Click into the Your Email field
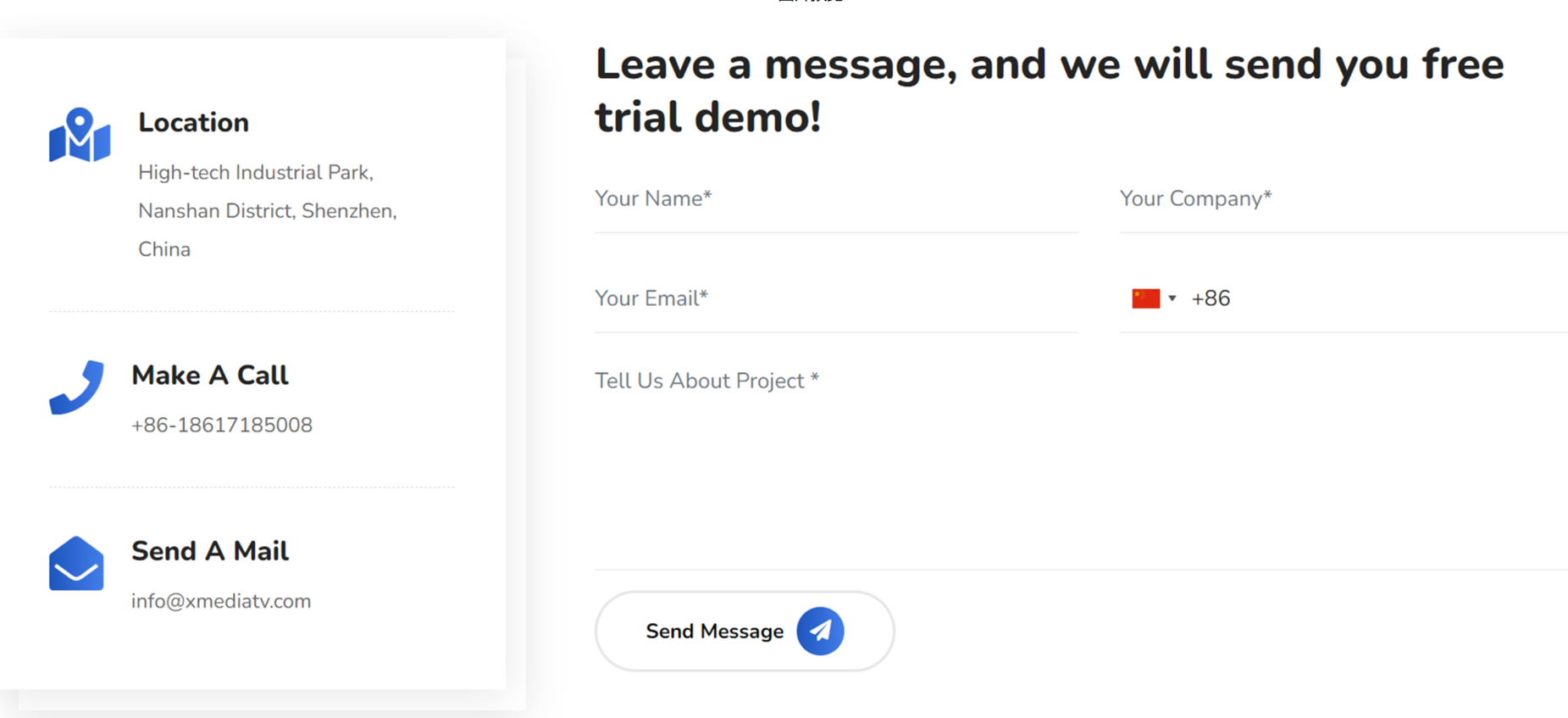The image size is (1568, 718). (x=835, y=298)
